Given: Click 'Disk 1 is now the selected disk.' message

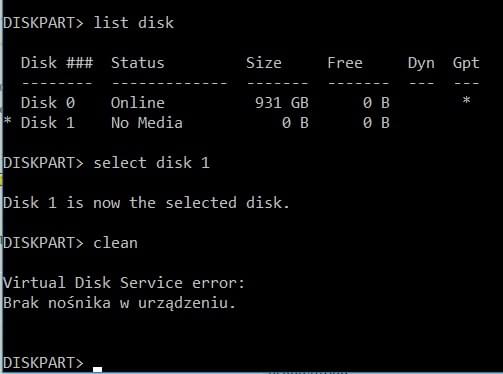Looking at the screenshot, I should click(x=146, y=203).
